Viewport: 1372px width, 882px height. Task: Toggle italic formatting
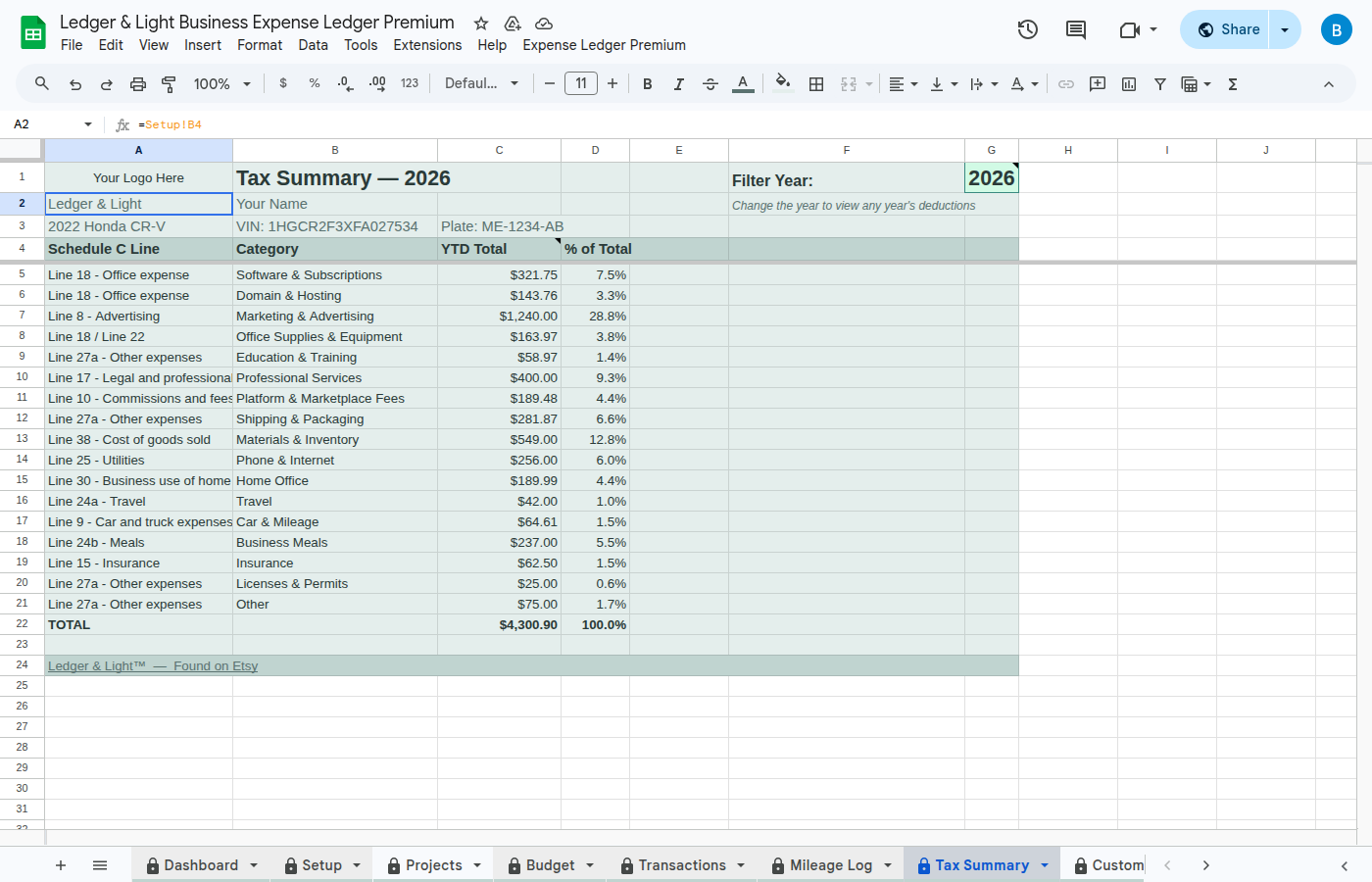(679, 84)
